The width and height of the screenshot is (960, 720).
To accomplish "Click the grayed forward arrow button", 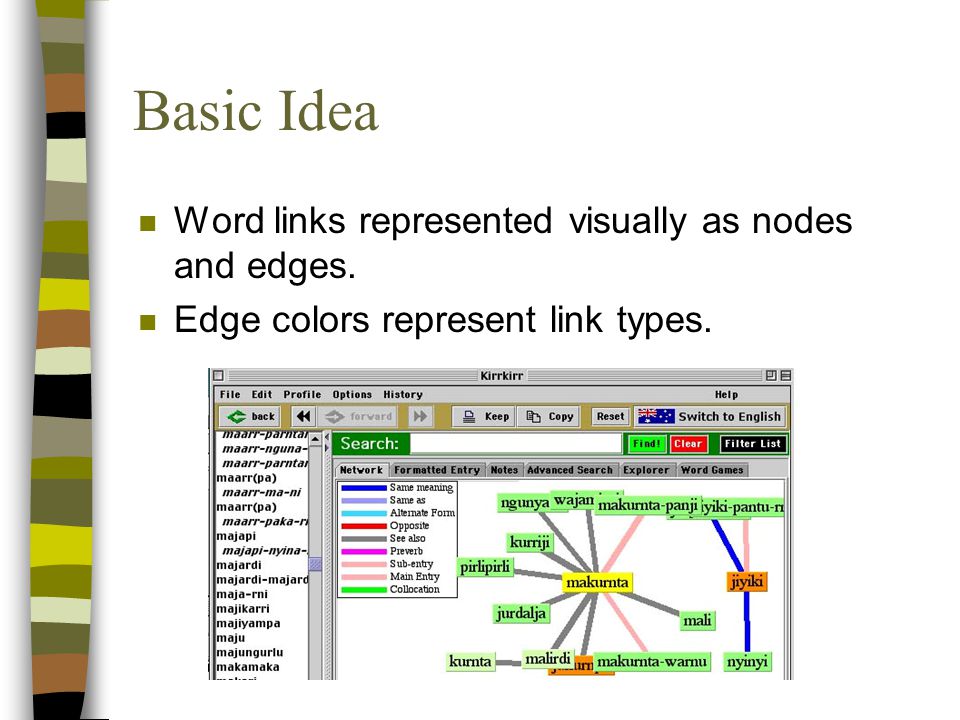I will click(x=359, y=416).
